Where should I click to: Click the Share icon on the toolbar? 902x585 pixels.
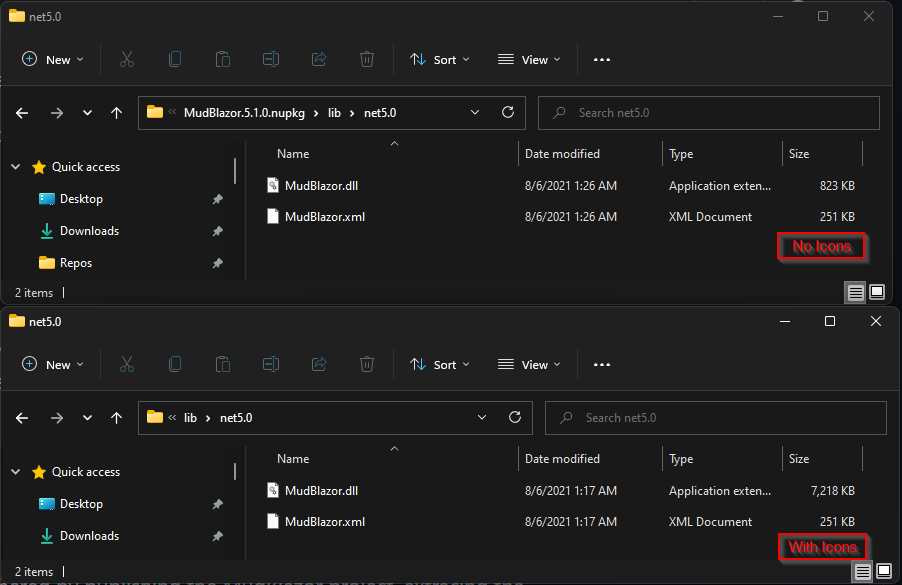point(318,59)
